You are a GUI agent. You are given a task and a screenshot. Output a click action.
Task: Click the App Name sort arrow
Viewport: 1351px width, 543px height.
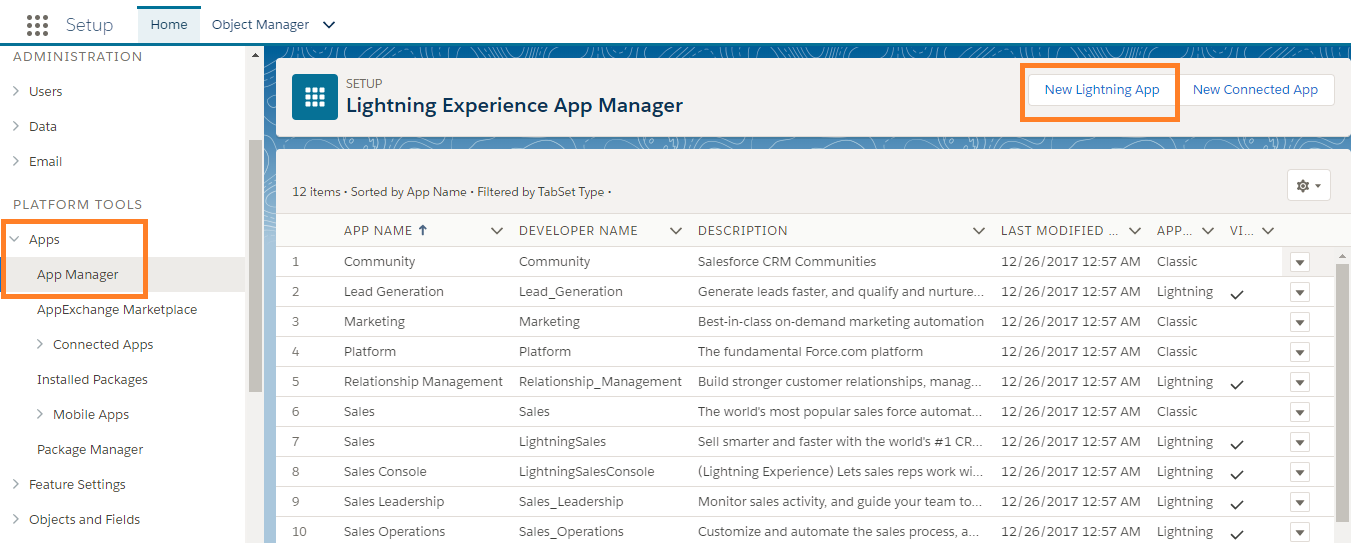tap(423, 230)
